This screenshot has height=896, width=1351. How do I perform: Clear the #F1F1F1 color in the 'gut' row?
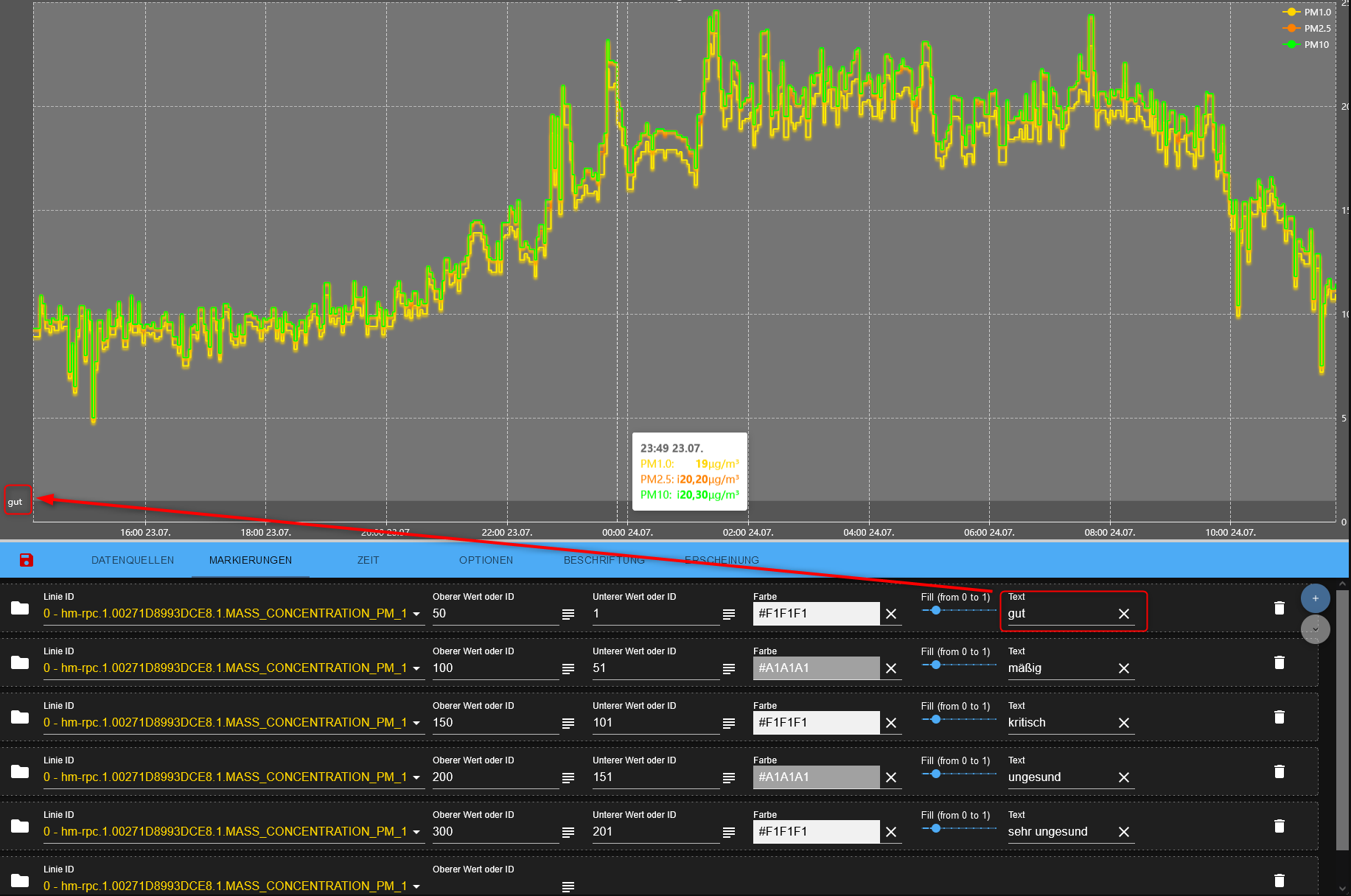pos(891,614)
